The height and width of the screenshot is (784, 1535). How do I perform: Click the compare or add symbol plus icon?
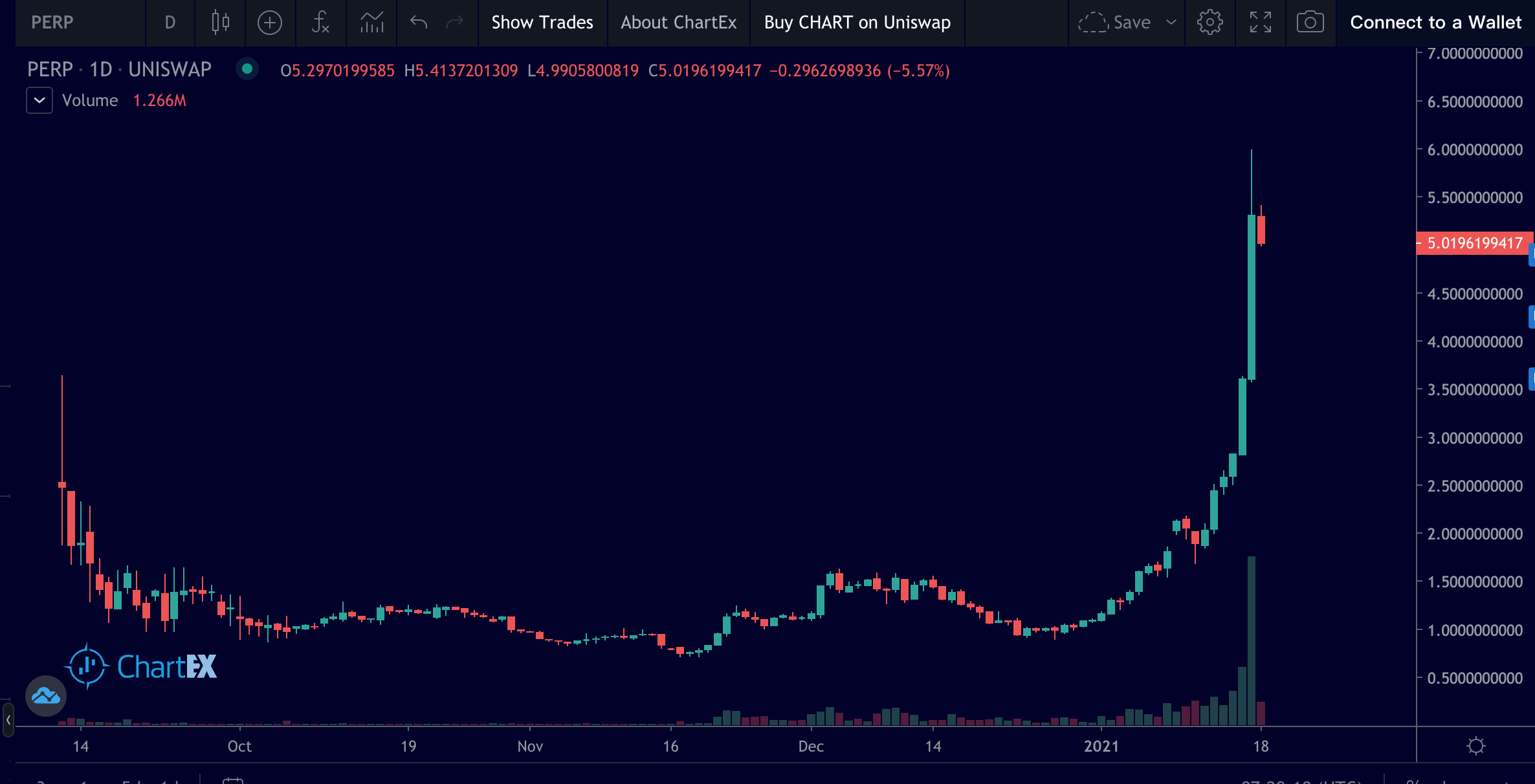point(270,23)
